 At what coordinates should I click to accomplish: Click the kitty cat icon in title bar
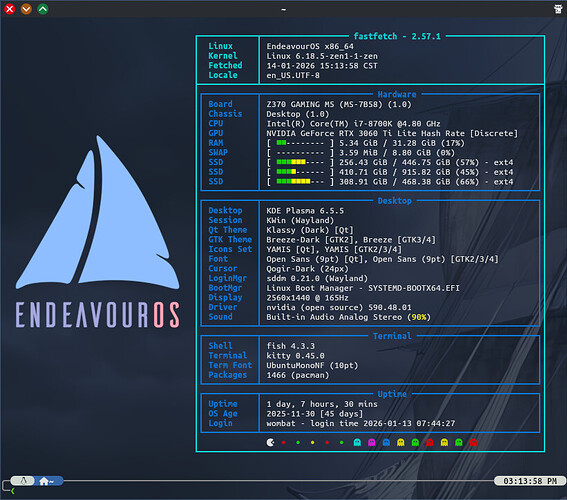(x=558, y=9)
